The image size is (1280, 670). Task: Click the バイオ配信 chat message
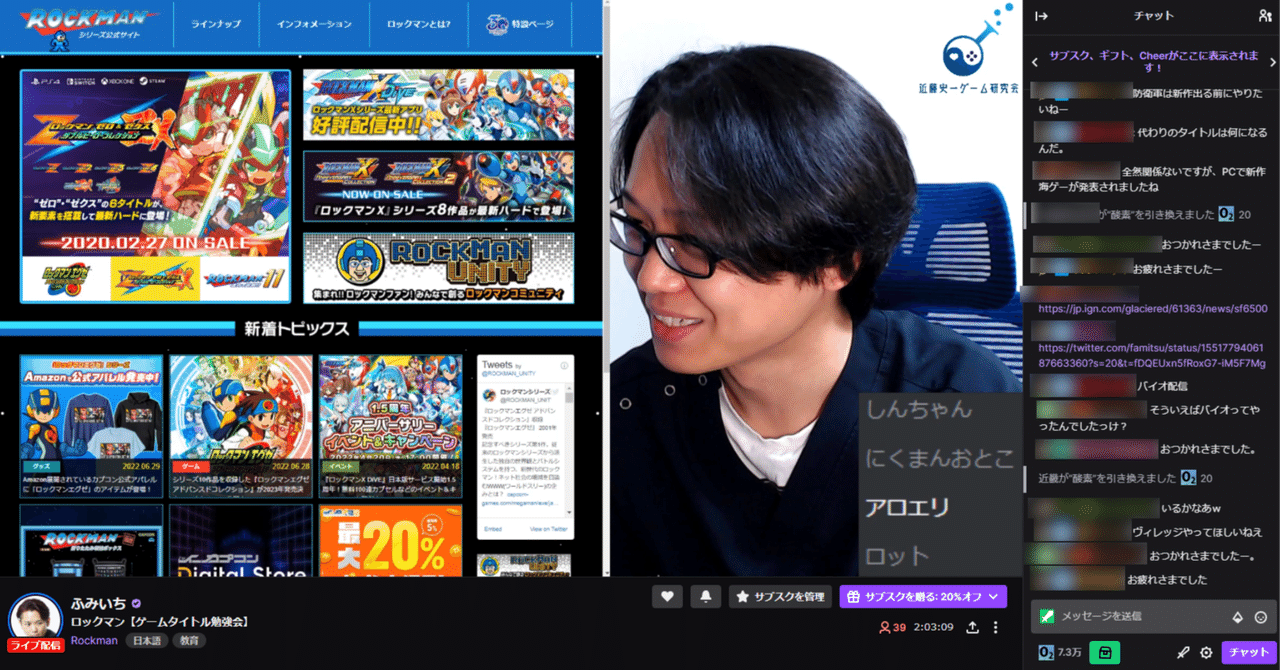1162,384
